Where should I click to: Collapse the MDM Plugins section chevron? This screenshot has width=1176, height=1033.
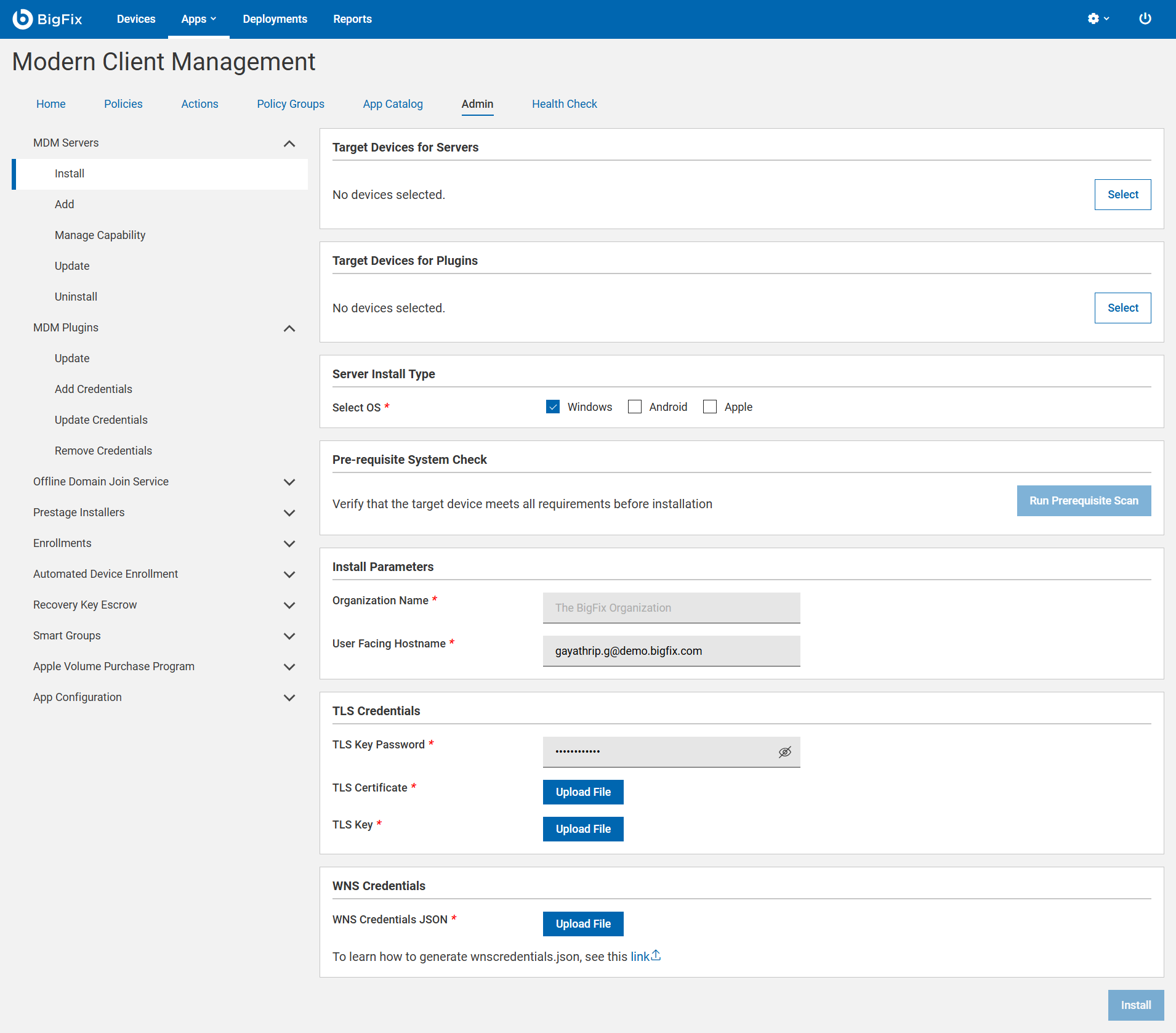(x=289, y=328)
